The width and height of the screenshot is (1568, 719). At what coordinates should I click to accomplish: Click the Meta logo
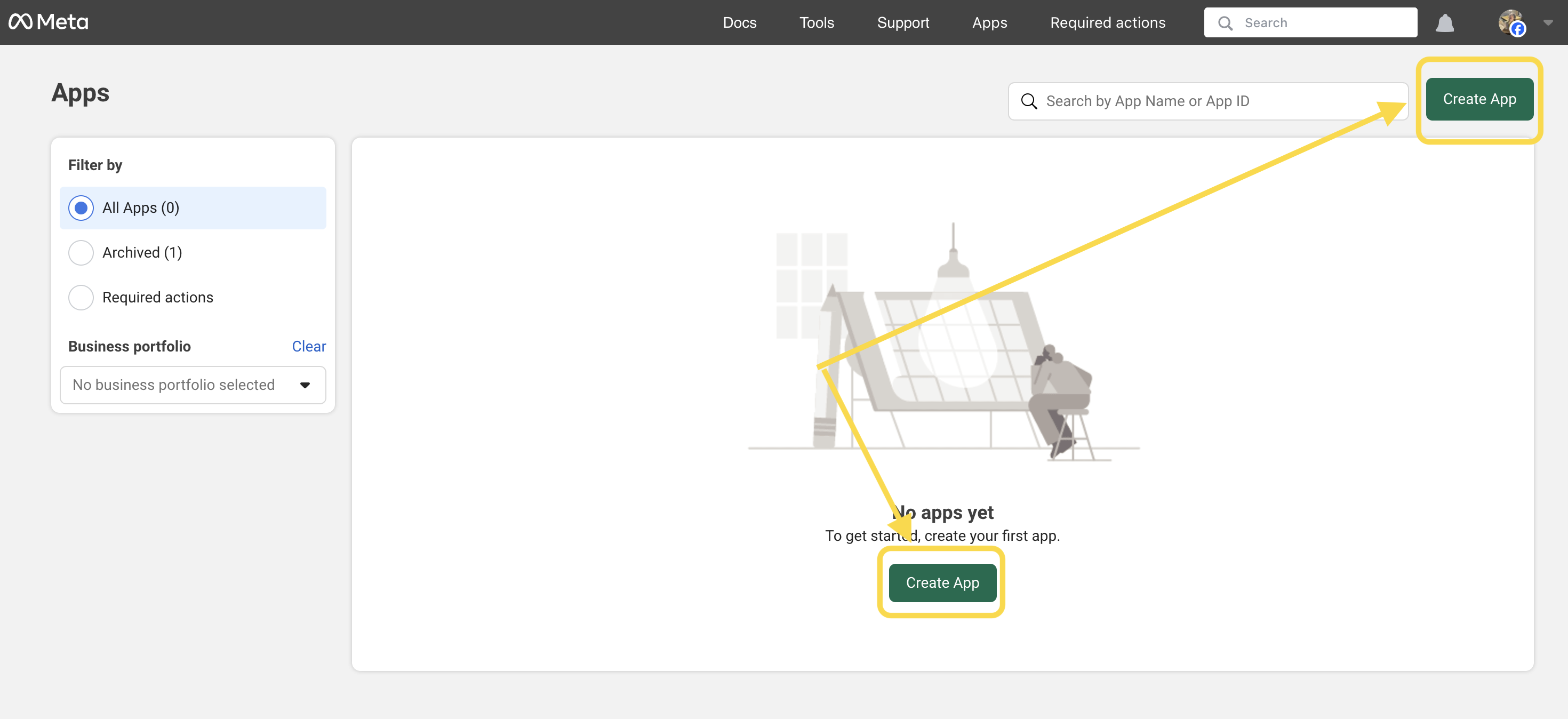(x=48, y=21)
